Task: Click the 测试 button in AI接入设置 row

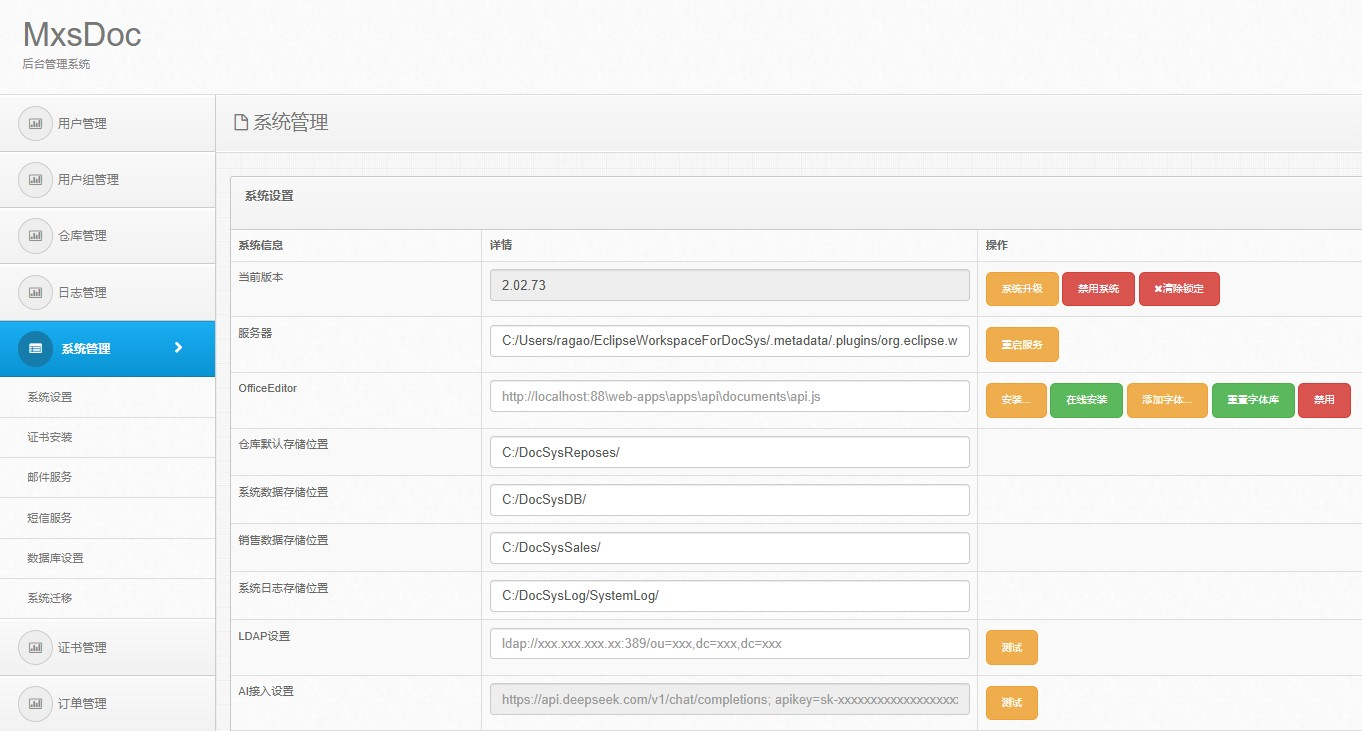Action: click(1011, 703)
